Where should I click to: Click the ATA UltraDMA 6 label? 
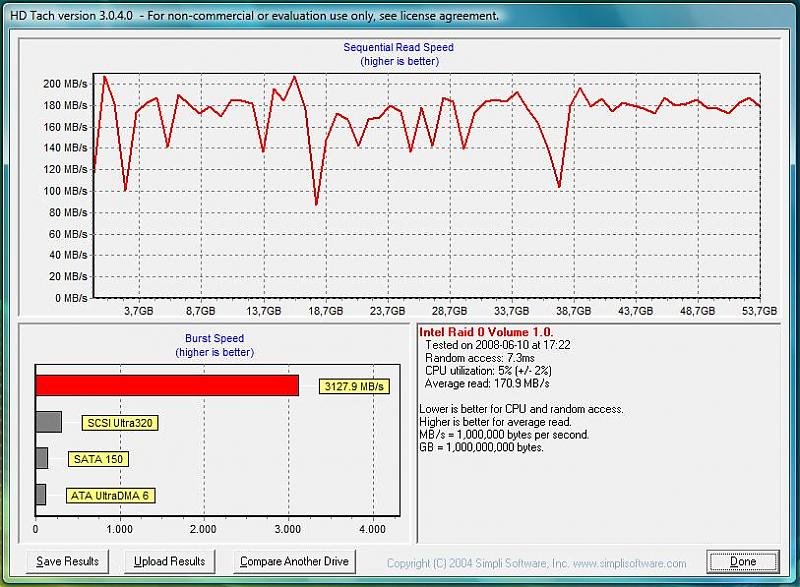click(110, 496)
